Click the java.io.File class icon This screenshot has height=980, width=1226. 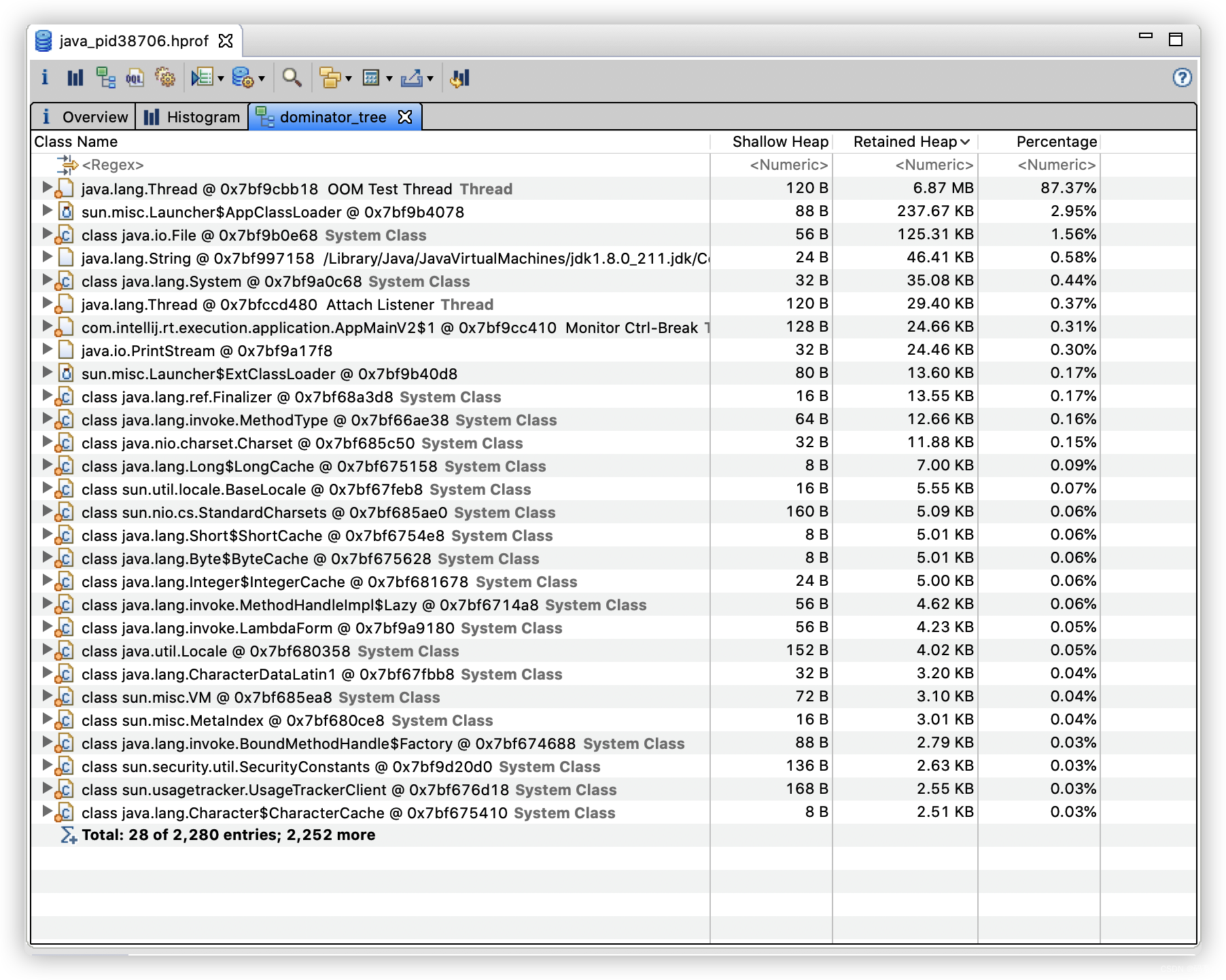coord(65,234)
